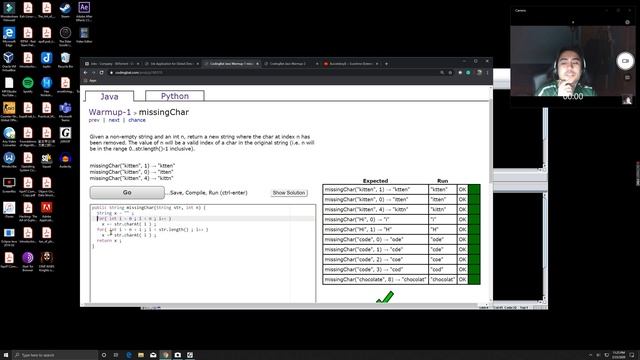Viewport: 640px width, 360px height.
Task: Bookmark this page with the star icon
Action: 450,73
